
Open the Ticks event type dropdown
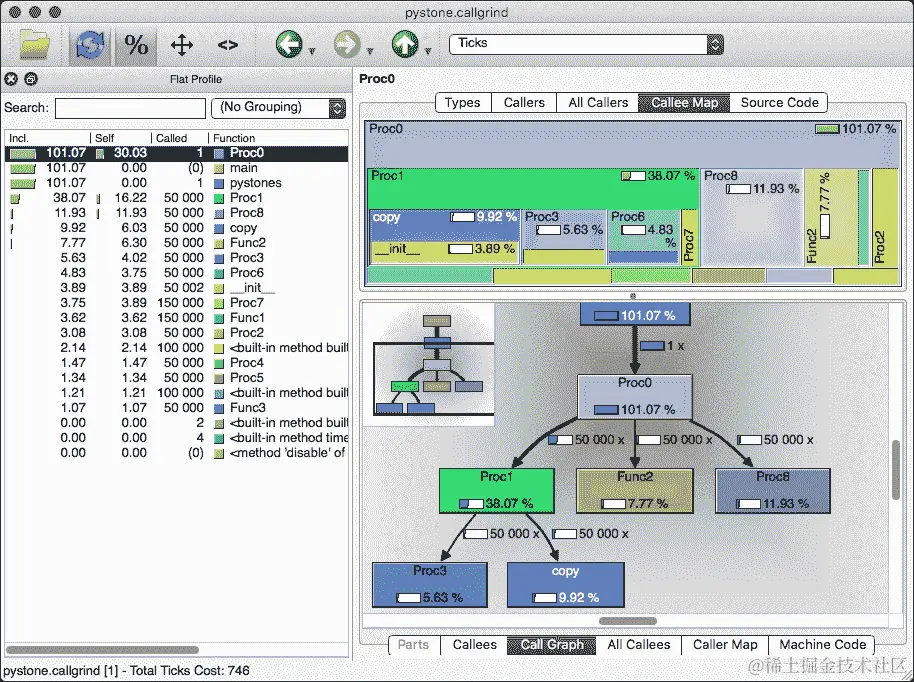(x=586, y=44)
